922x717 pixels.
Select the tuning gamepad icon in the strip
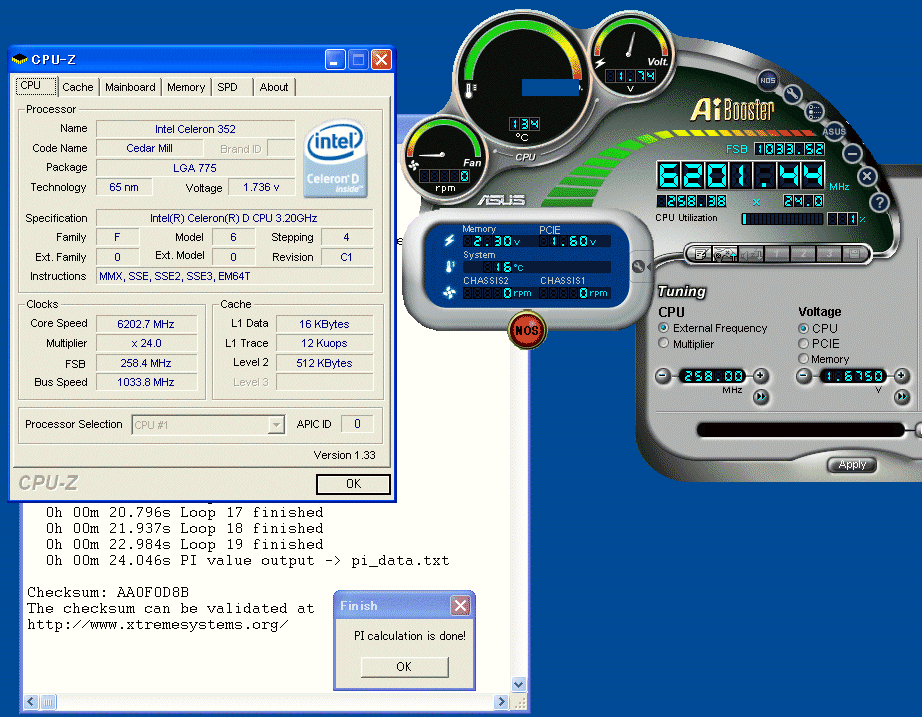(x=725, y=254)
